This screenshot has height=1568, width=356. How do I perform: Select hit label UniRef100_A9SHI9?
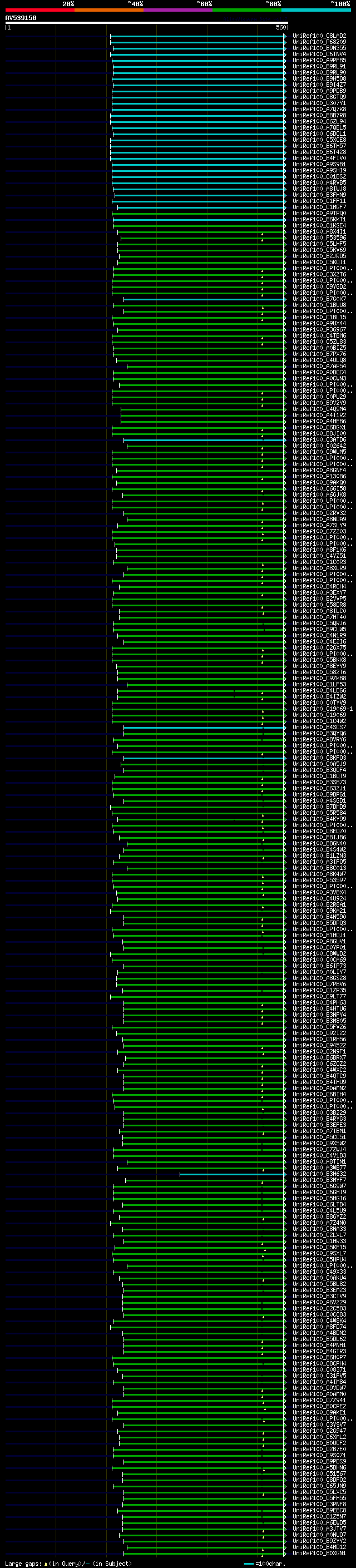tap(319, 170)
